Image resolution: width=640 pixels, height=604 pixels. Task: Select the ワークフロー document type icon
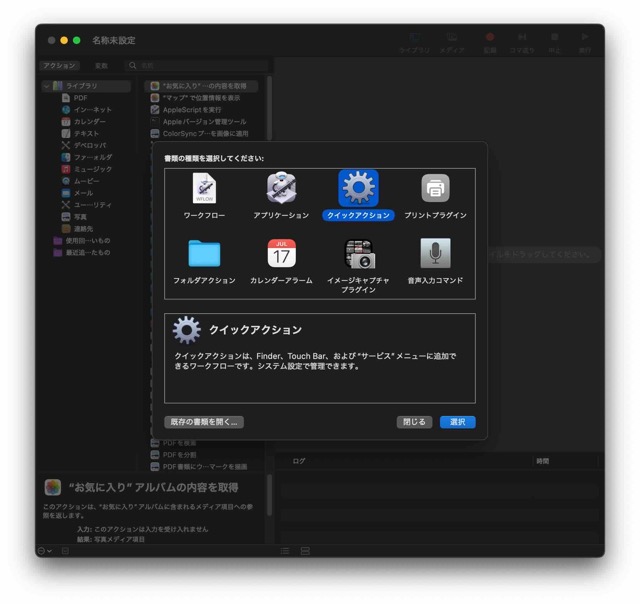click(x=204, y=189)
